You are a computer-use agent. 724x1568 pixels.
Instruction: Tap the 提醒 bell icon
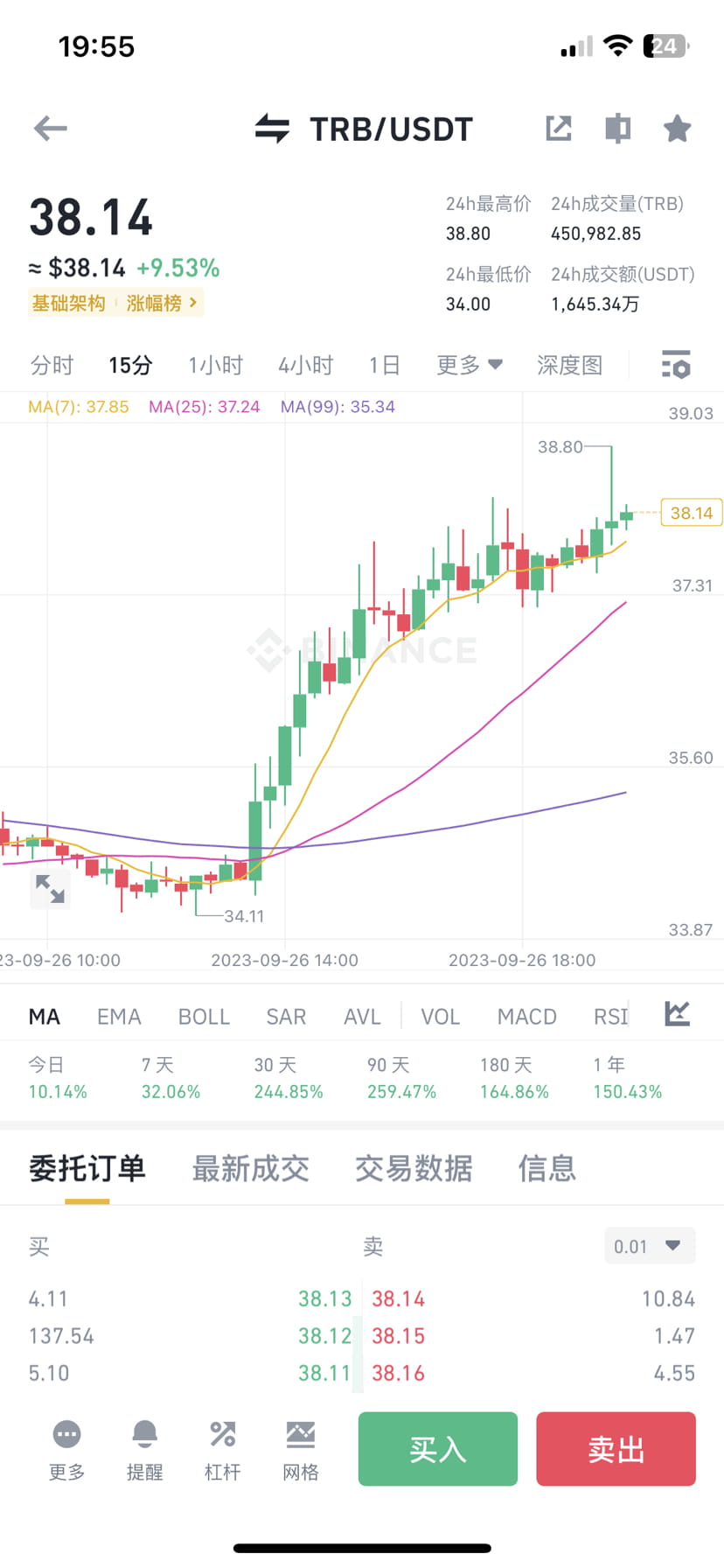(144, 1435)
